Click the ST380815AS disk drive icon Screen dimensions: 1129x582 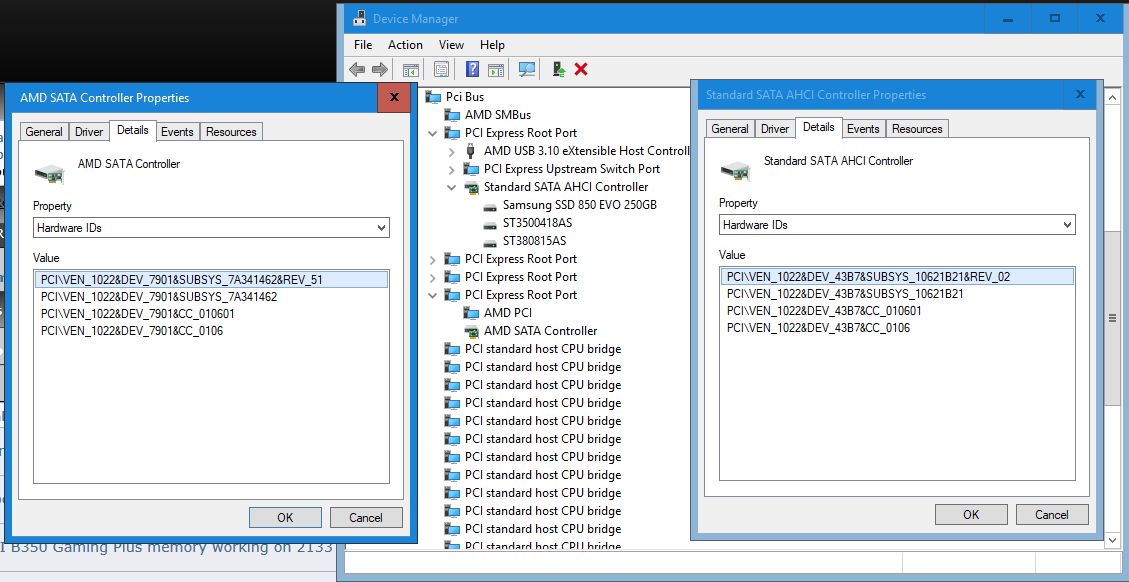tap(490, 241)
